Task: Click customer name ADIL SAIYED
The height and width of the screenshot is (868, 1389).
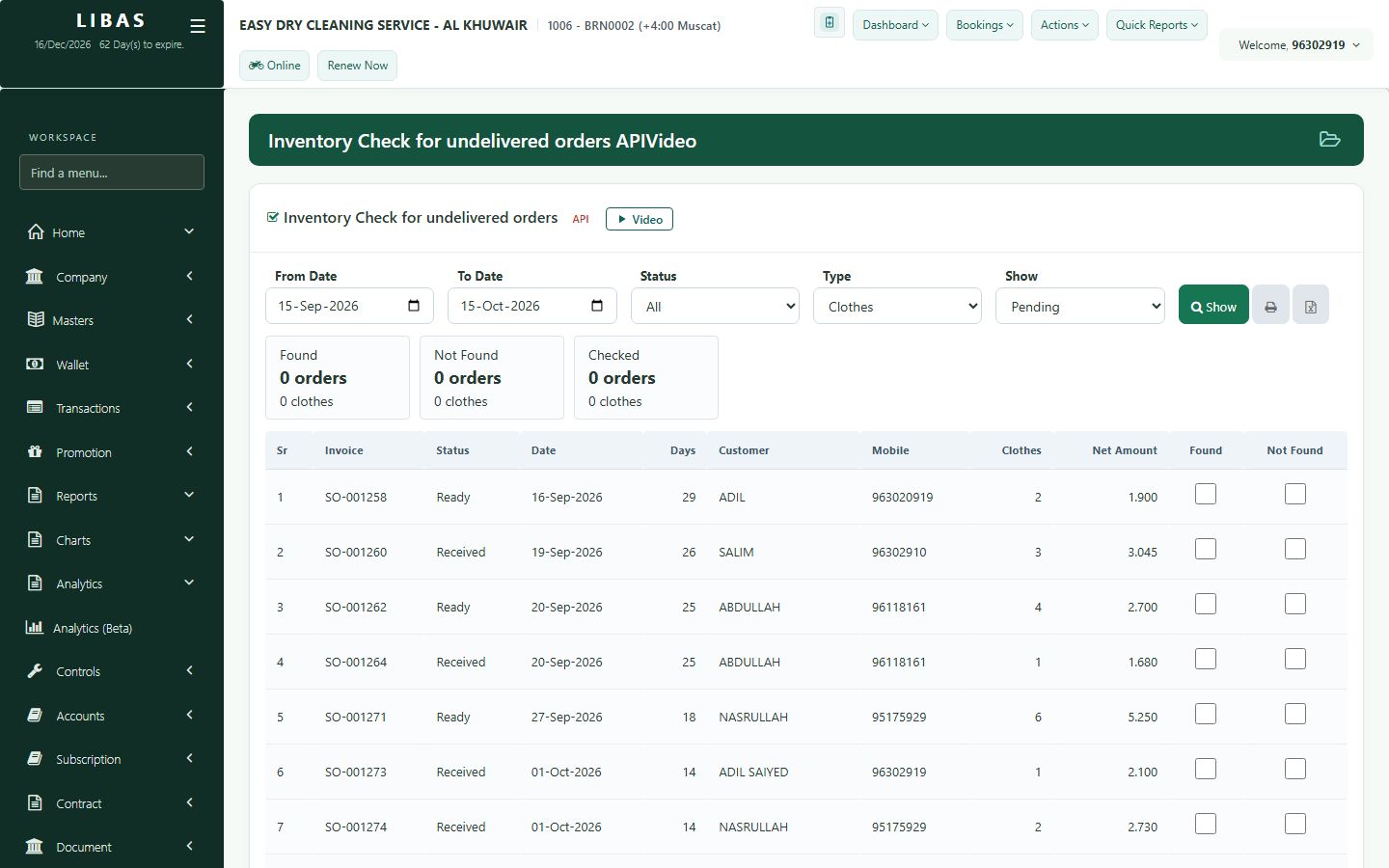Action: pos(753,772)
